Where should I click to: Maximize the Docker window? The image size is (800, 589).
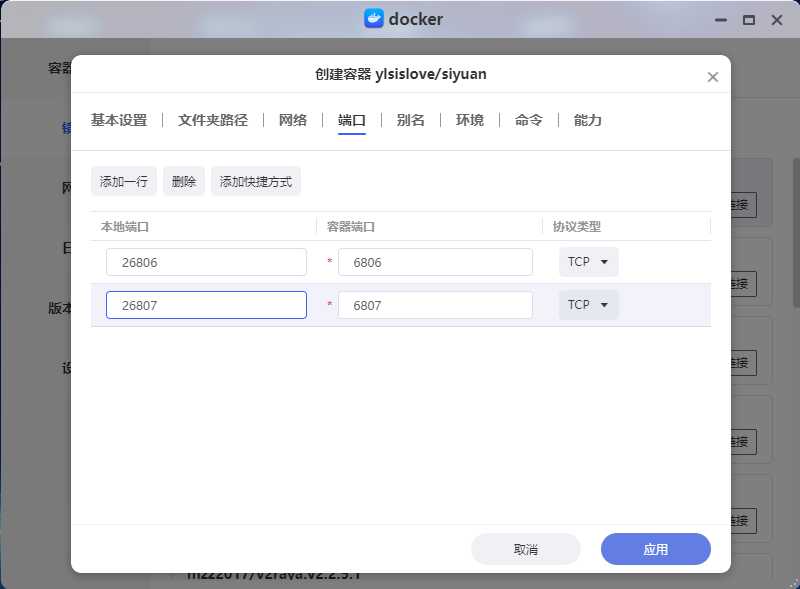click(748, 20)
